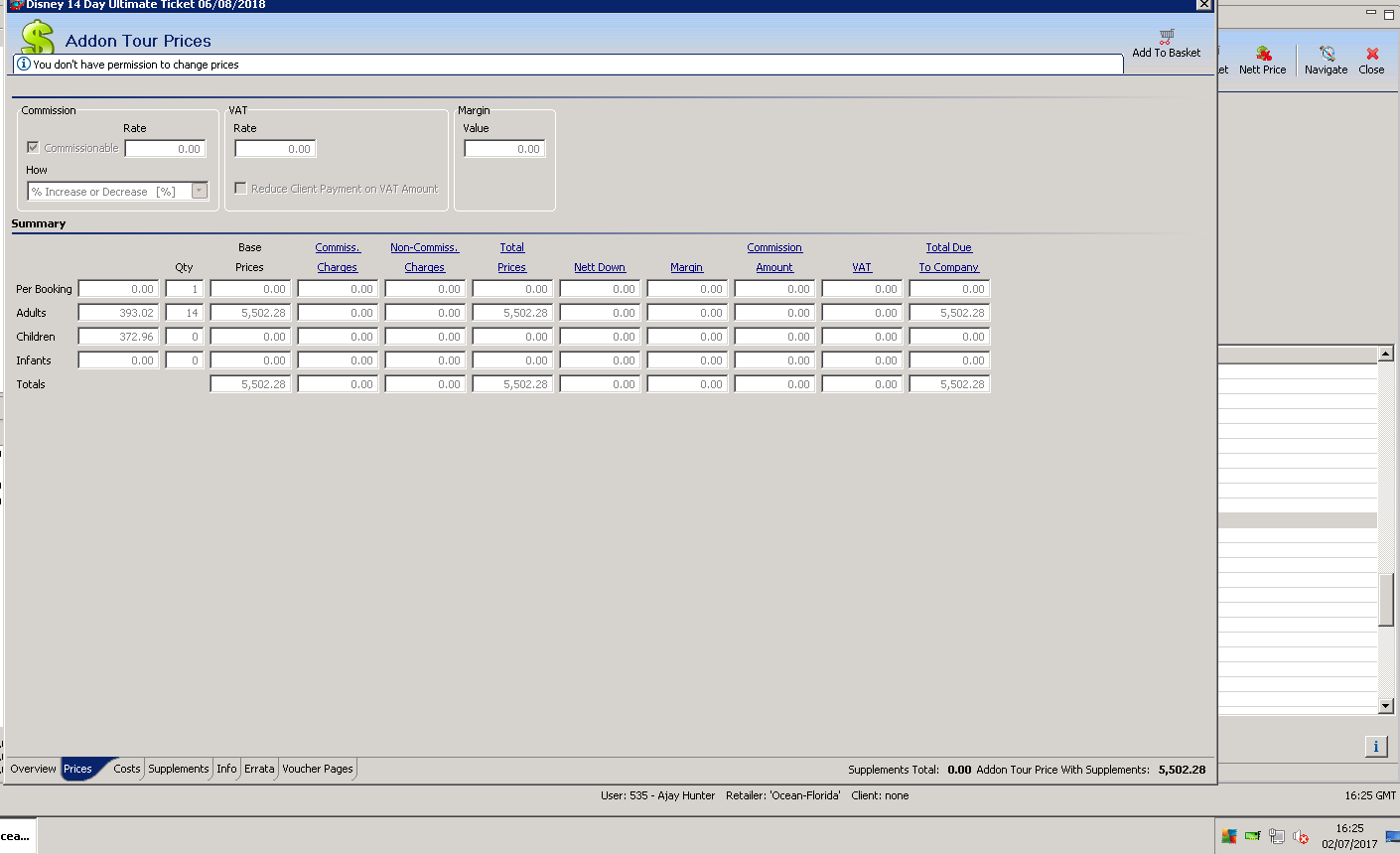
Task: Click the blue info button in the background window
Action: (1376, 747)
